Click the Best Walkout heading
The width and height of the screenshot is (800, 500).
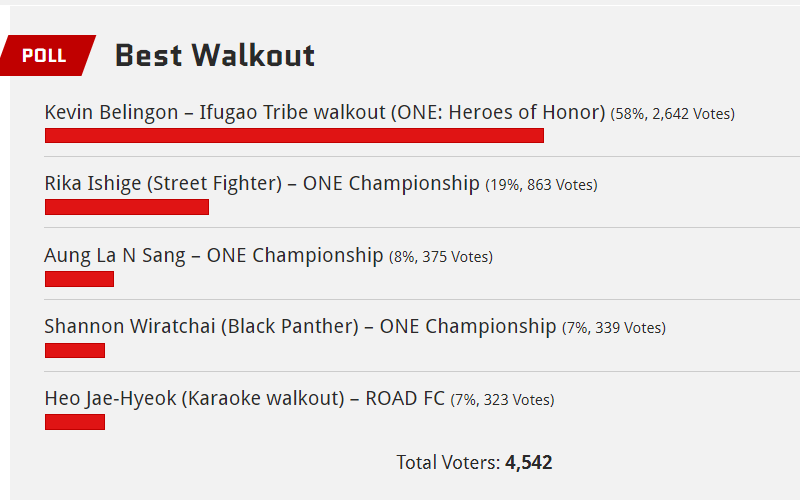(215, 56)
